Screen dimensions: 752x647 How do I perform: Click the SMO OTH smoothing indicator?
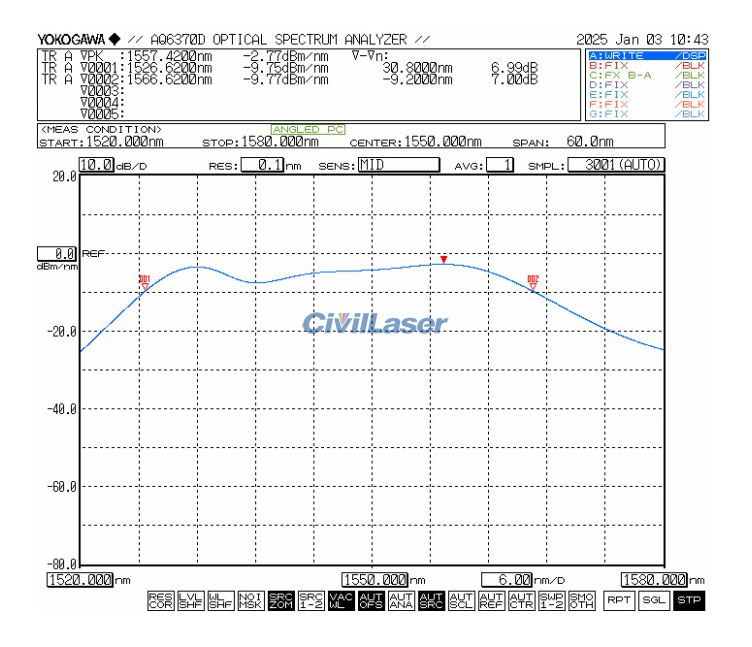(x=582, y=600)
